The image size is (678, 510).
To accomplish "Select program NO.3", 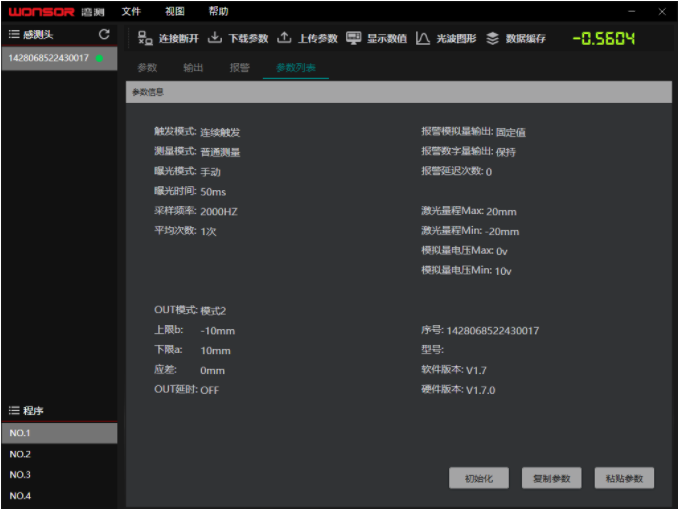I will (x=59, y=475).
